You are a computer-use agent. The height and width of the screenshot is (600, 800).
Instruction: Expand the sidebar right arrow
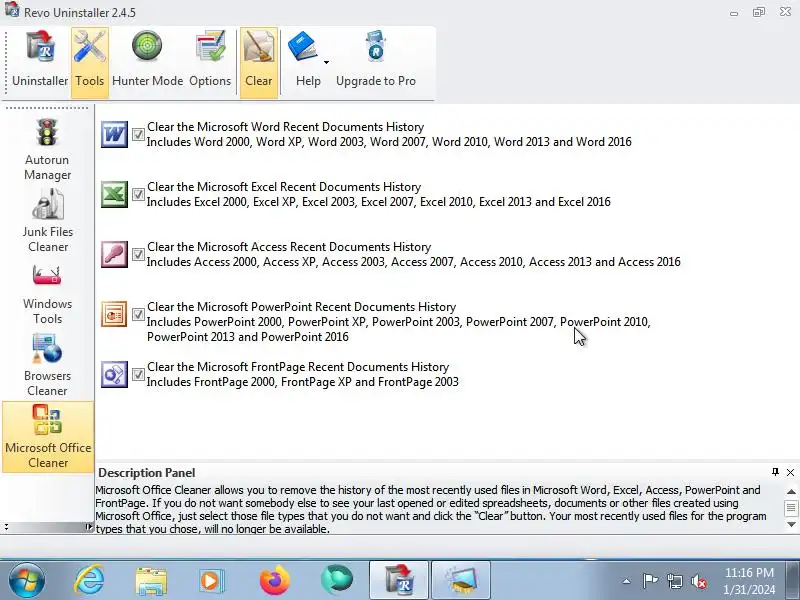89,527
